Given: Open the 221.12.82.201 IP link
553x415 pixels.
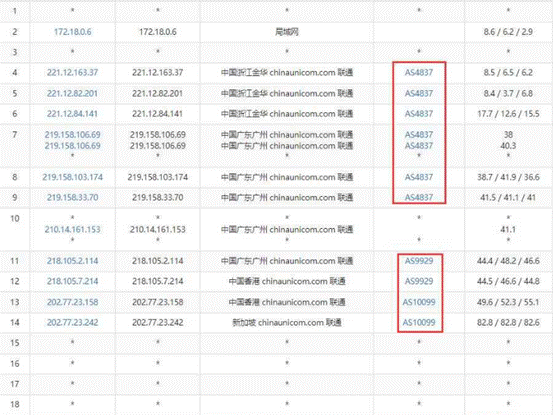Looking at the screenshot, I should (x=72, y=93).
